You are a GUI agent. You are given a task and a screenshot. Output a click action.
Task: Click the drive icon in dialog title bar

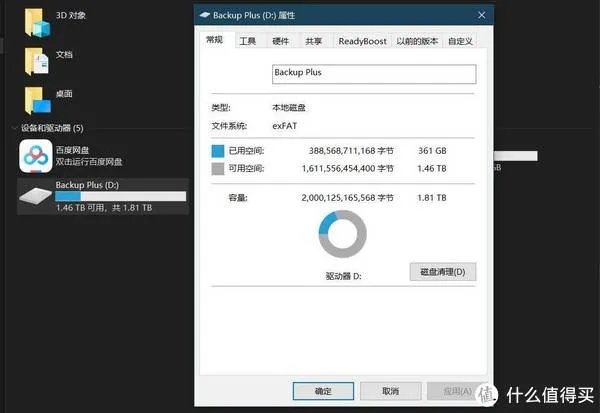(205, 15)
